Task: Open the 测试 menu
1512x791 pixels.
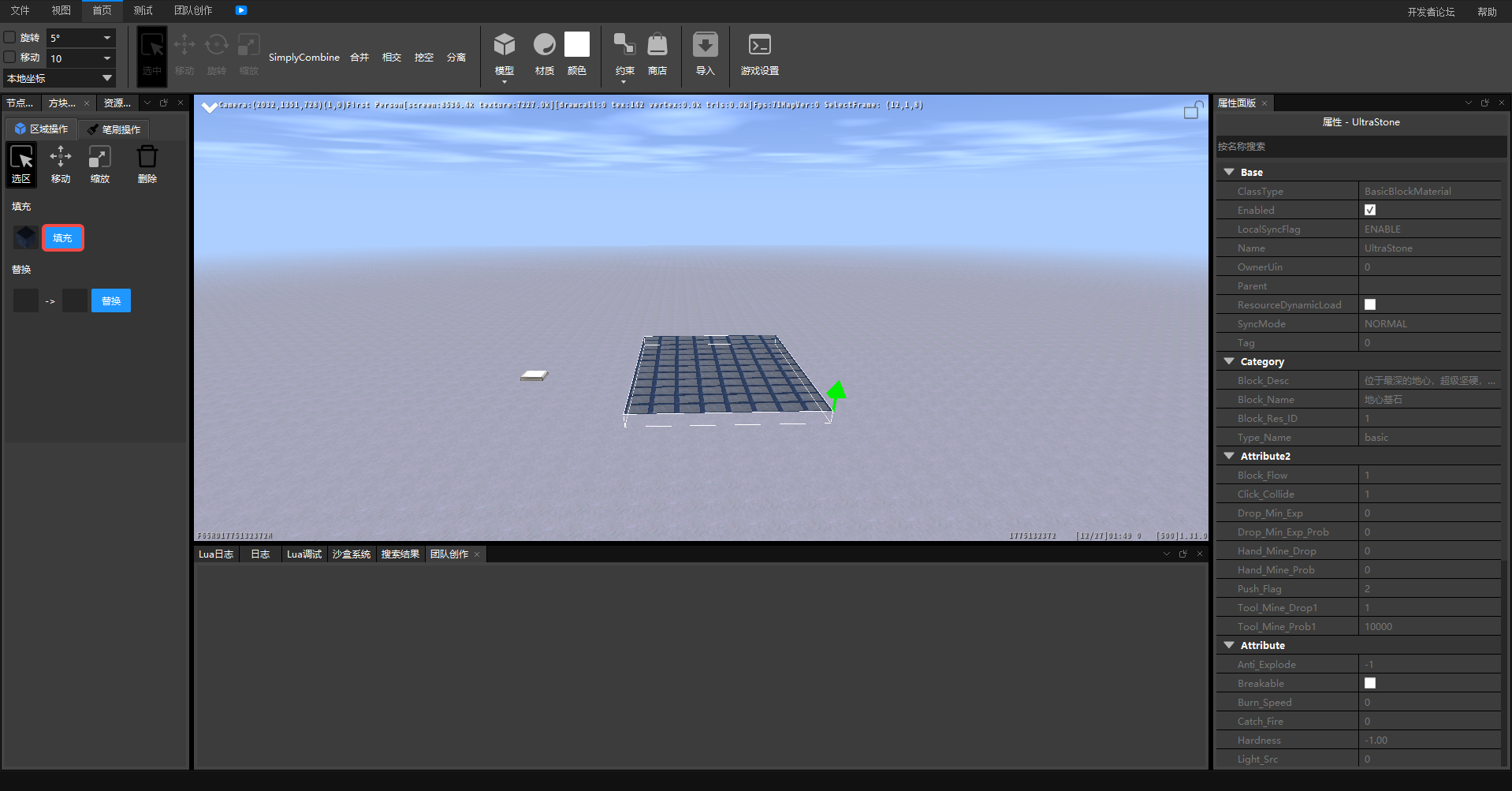Action: pyautogui.click(x=143, y=10)
